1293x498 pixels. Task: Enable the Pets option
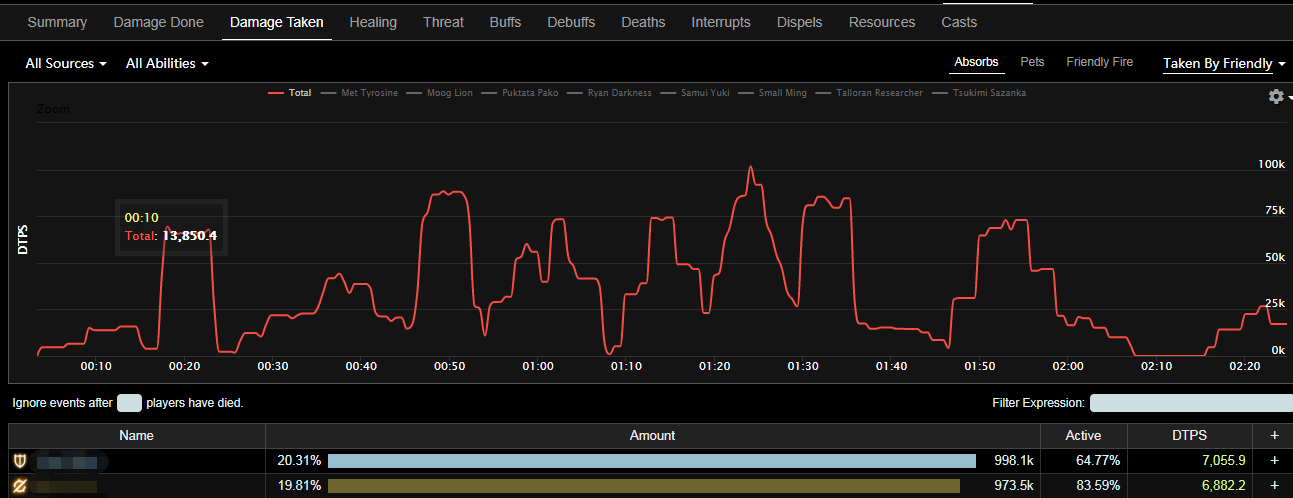pos(1032,62)
